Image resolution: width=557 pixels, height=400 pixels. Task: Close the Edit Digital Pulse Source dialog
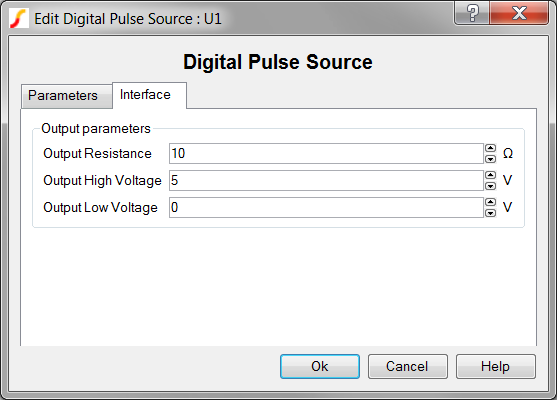[x=519, y=13]
